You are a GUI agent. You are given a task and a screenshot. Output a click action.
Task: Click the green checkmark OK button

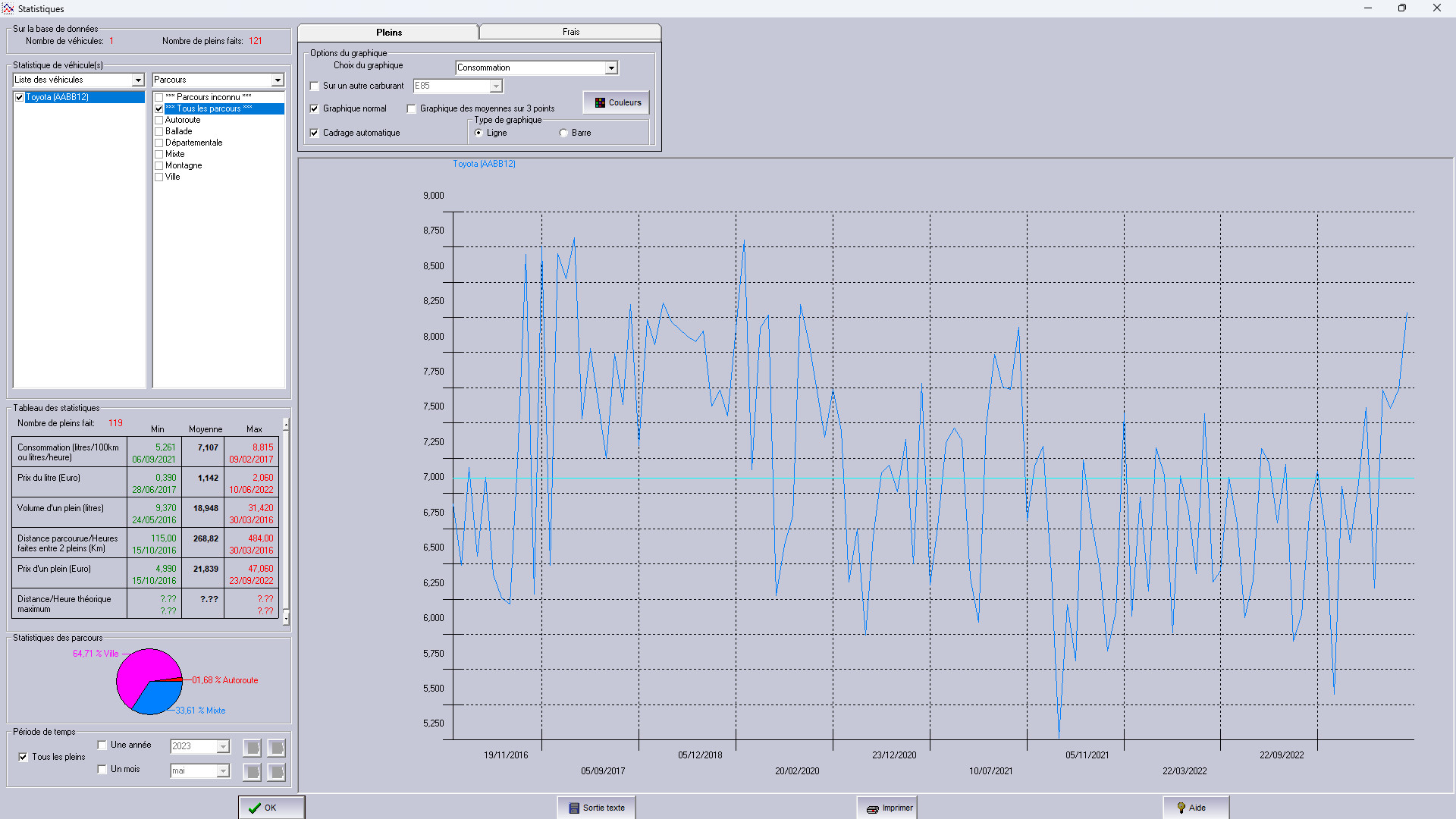271,807
